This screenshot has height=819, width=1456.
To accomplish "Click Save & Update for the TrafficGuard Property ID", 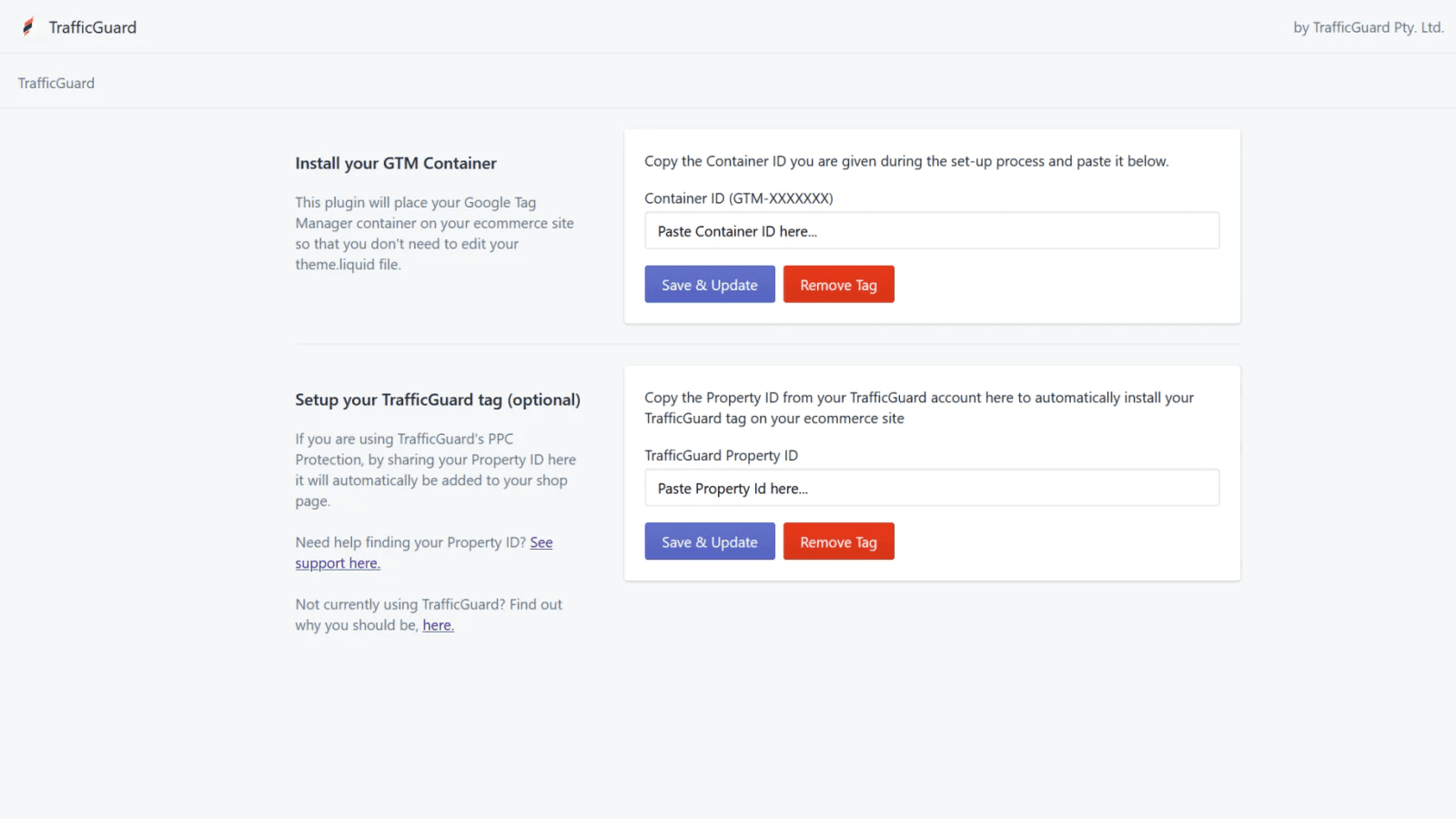I will [x=709, y=541].
